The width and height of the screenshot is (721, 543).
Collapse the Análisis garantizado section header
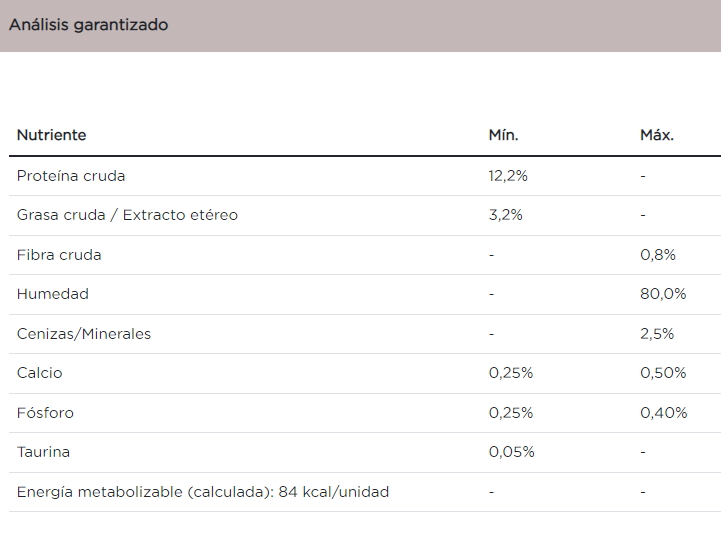click(x=89, y=25)
